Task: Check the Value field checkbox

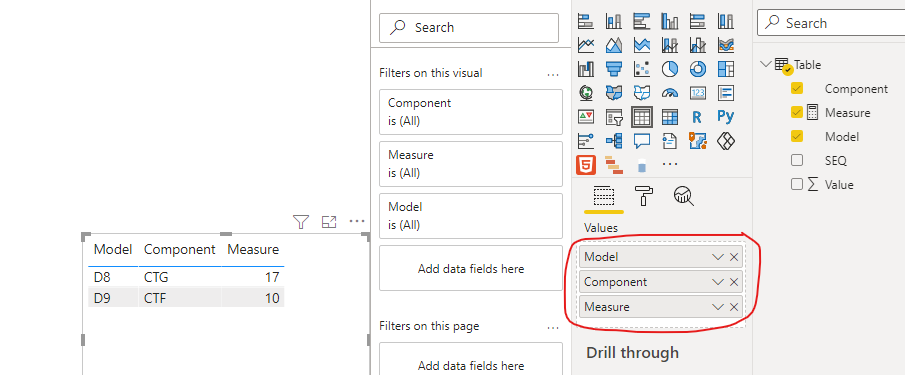Action: 797,185
